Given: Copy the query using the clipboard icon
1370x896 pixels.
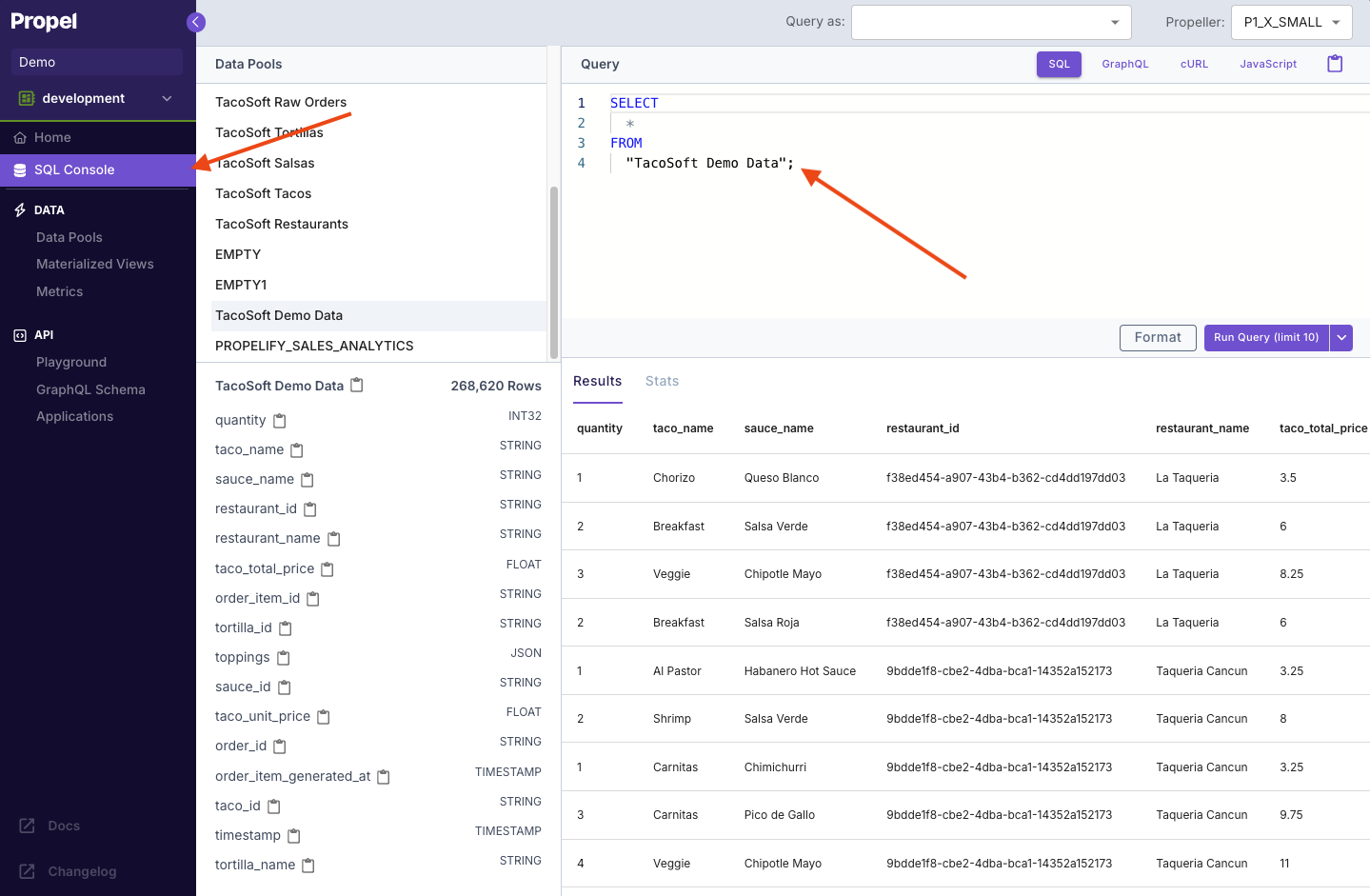Looking at the screenshot, I should pyautogui.click(x=1335, y=63).
